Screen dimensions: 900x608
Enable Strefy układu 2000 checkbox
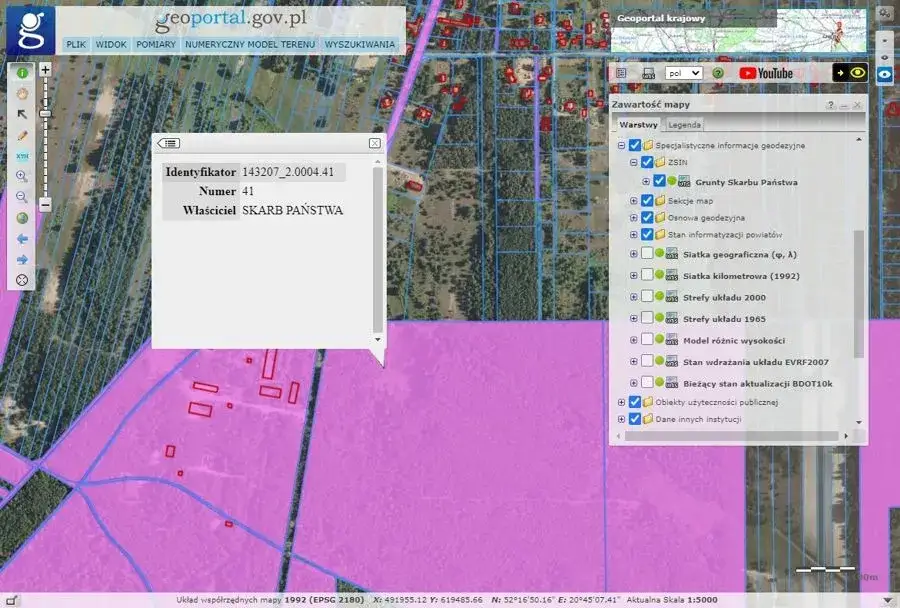click(x=647, y=297)
